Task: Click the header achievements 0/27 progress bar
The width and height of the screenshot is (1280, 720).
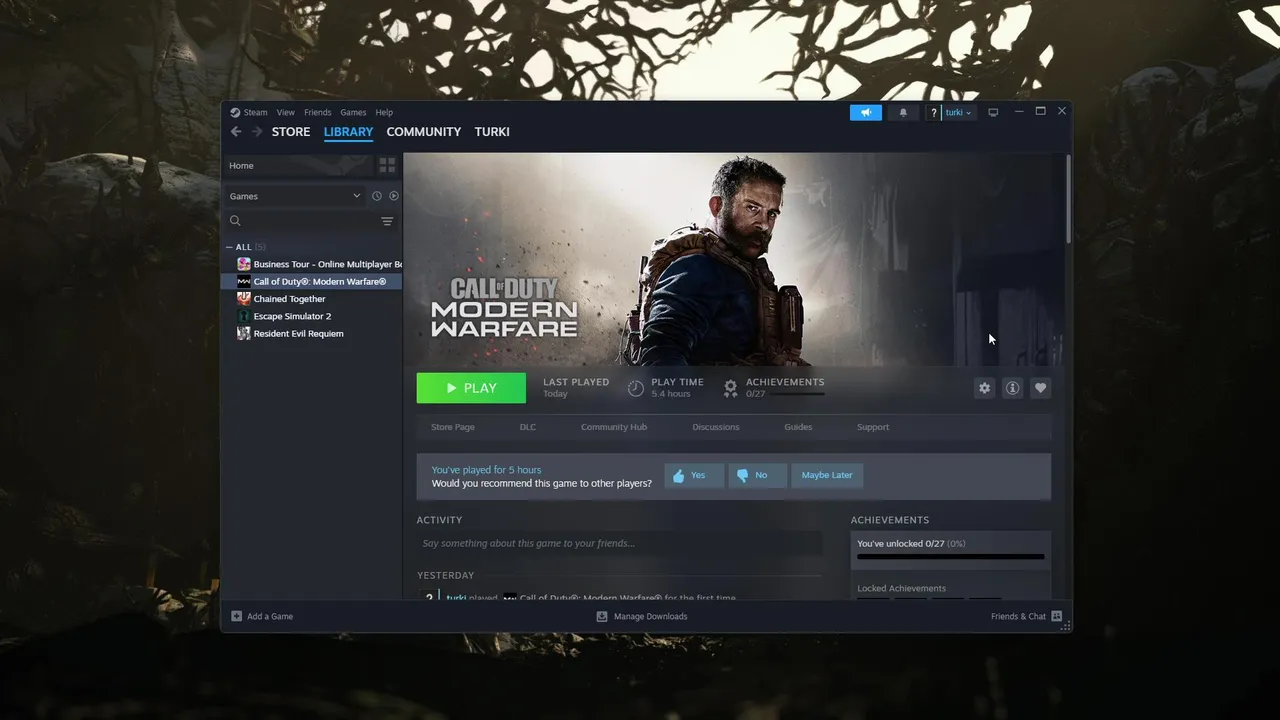Action: click(798, 394)
